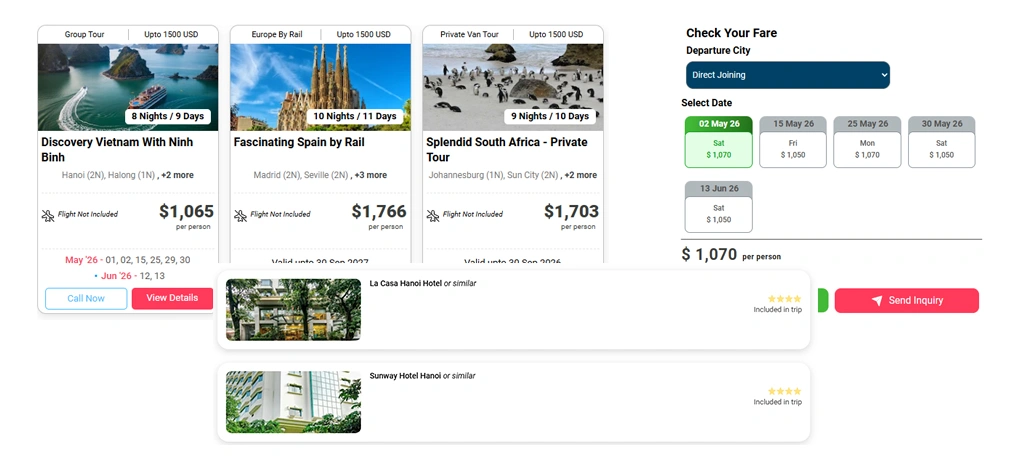Click star rating of Sunway Hotel Hanoi

pos(784,391)
